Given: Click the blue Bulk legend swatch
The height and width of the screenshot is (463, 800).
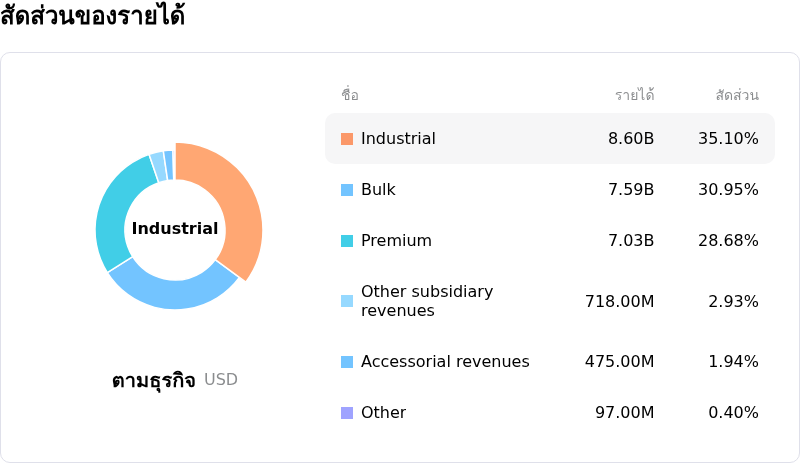Looking at the screenshot, I should click(347, 190).
